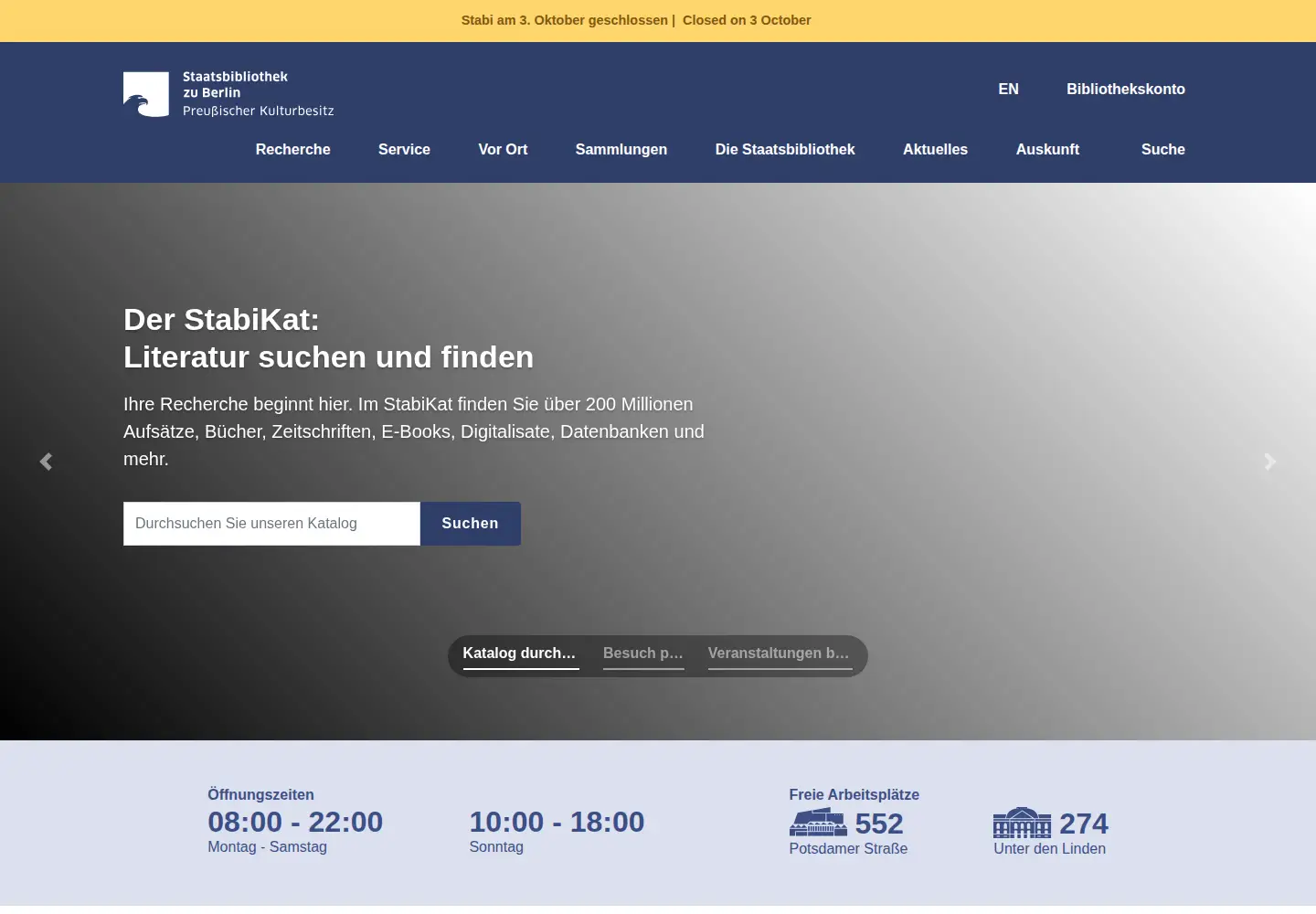Click the '08:00 - 22:00' opening hours
This screenshot has height=914, width=1316.
pyautogui.click(x=295, y=822)
